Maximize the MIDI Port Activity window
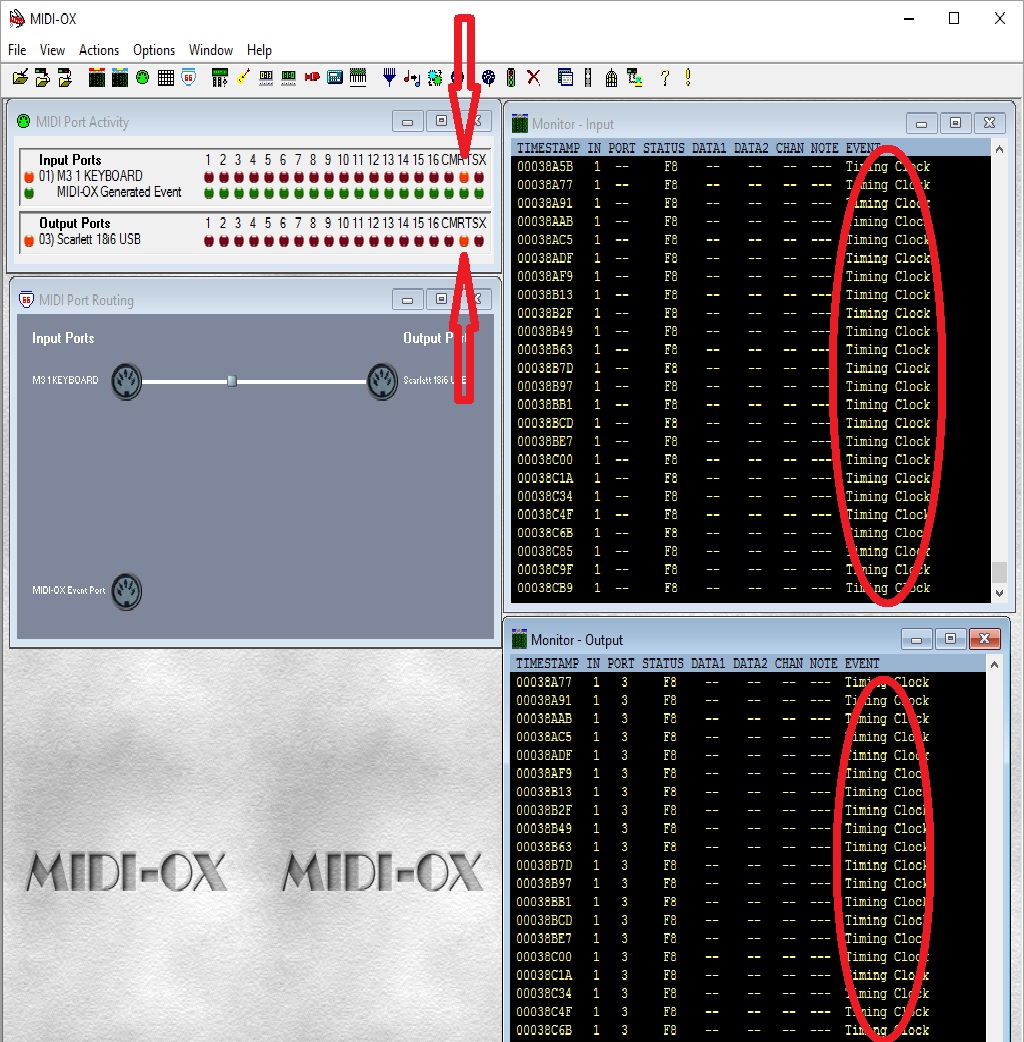The image size is (1024, 1042). (x=441, y=121)
